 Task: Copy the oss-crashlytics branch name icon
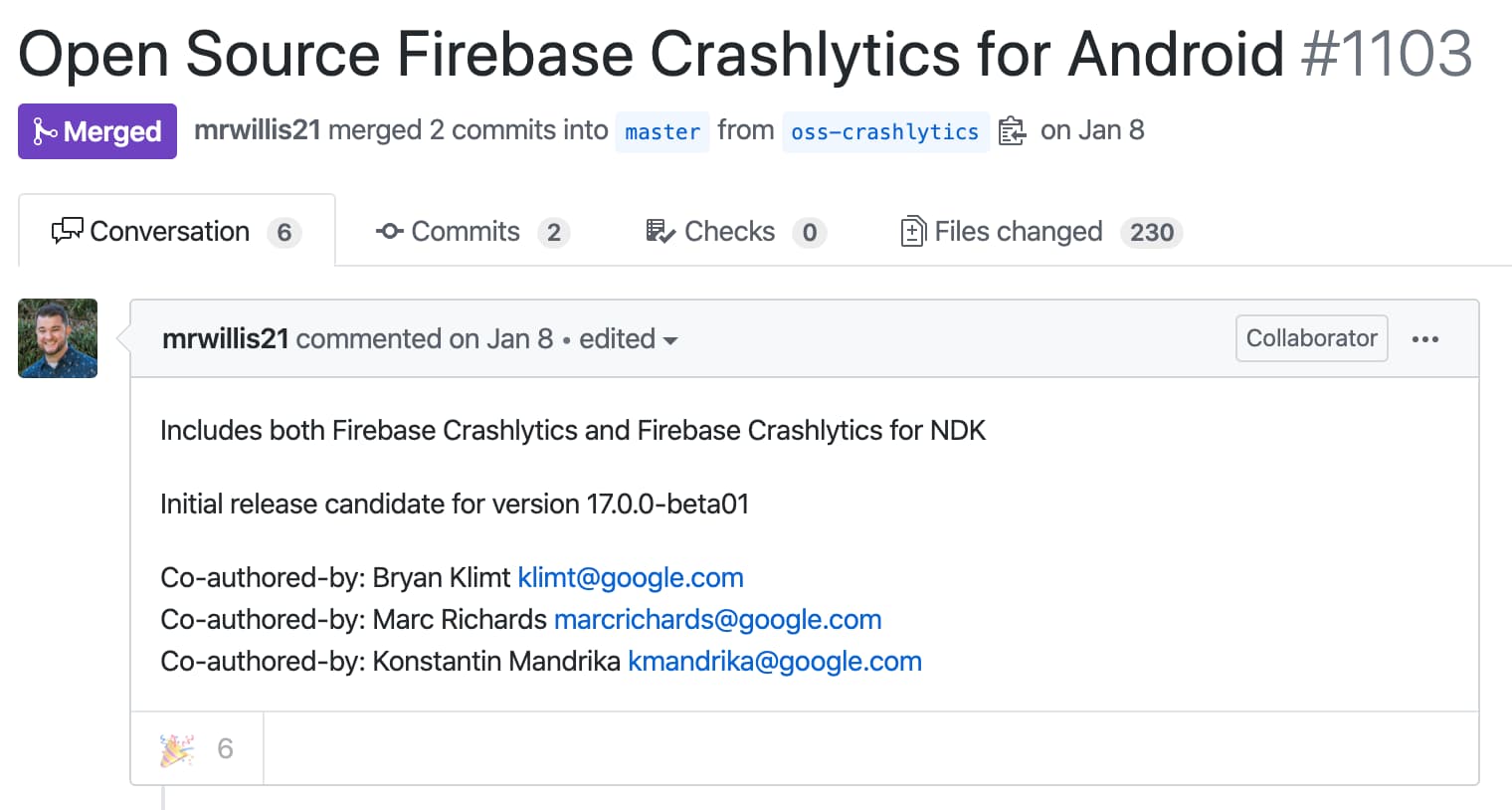1012,131
